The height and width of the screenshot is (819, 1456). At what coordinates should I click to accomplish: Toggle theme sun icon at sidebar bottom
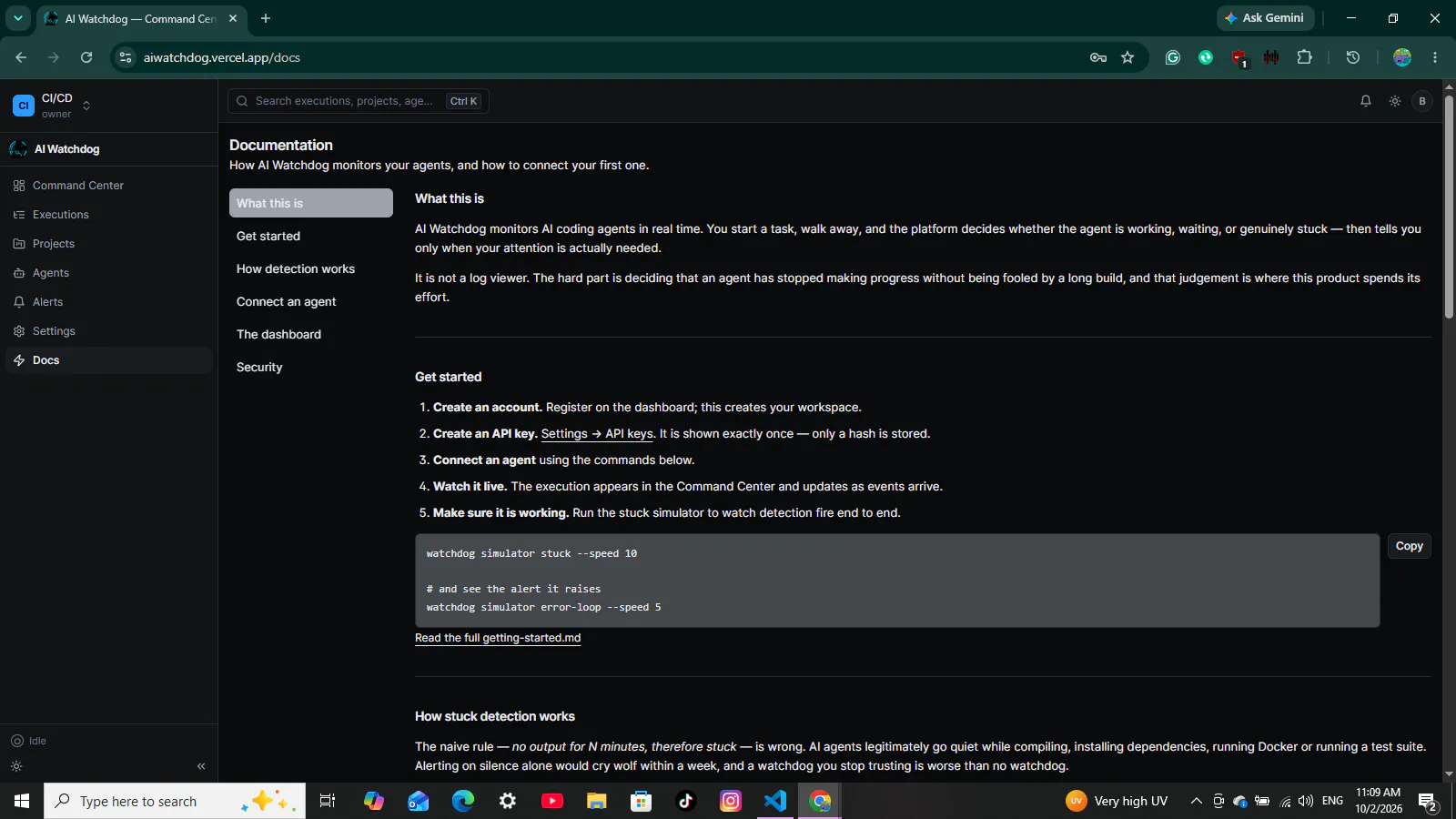pyautogui.click(x=16, y=766)
